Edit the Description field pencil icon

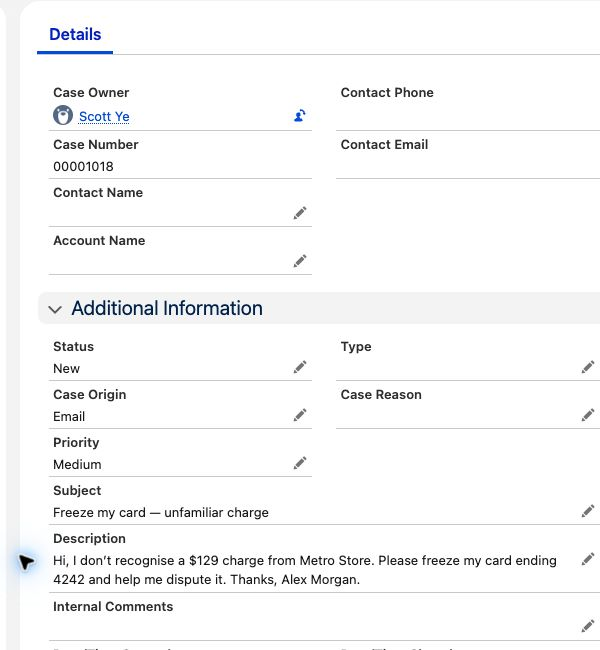pyautogui.click(x=588, y=559)
